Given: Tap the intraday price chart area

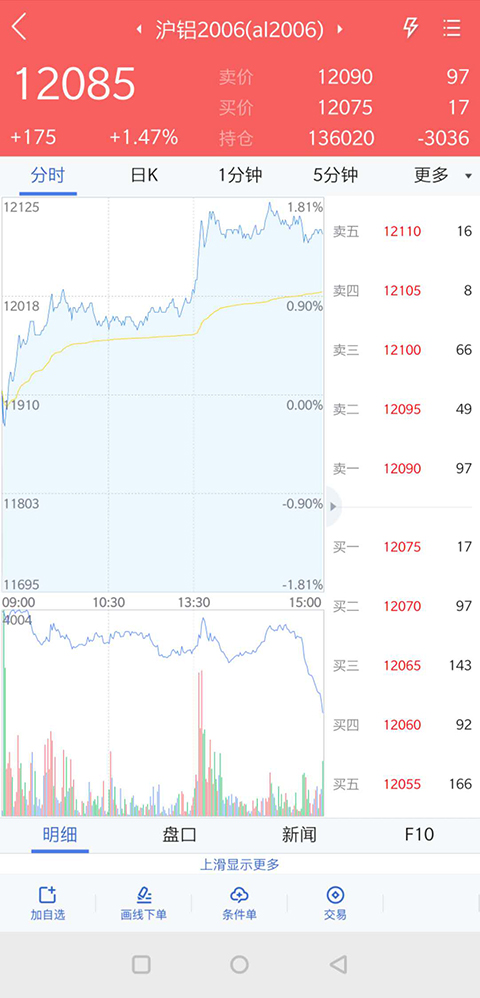Looking at the screenshot, I should [x=163, y=395].
